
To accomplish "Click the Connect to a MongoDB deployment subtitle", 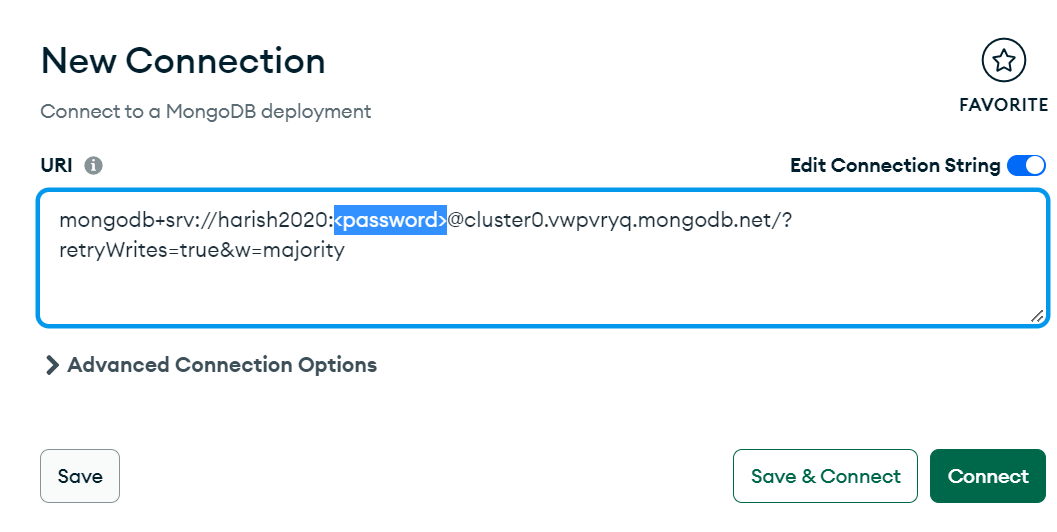I will click(206, 111).
